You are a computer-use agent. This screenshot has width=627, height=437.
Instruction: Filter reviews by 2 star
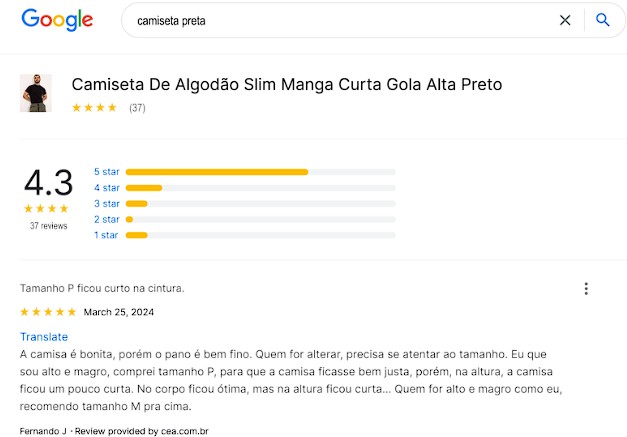[x=106, y=219]
